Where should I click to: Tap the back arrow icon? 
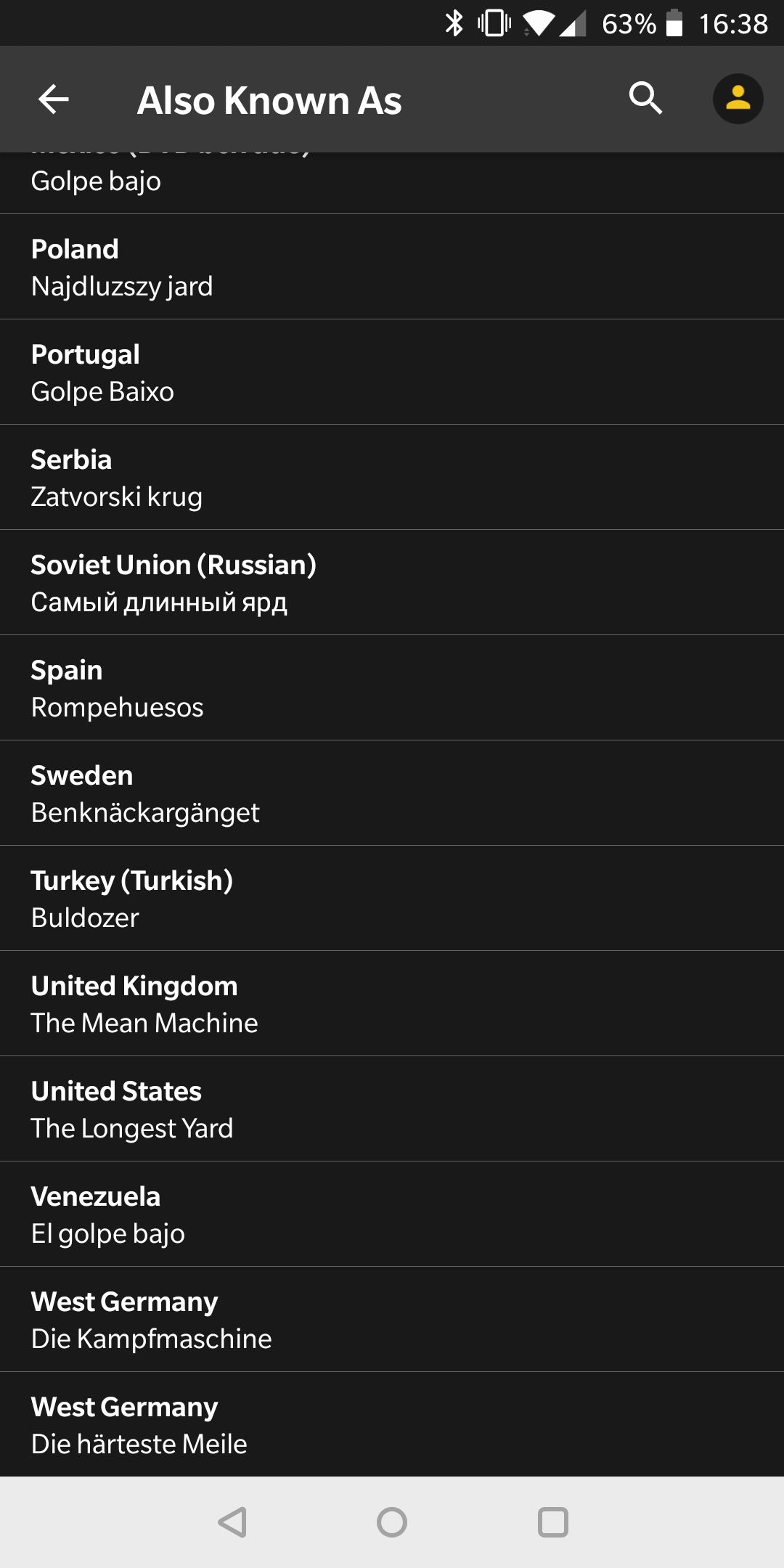point(54,99)
